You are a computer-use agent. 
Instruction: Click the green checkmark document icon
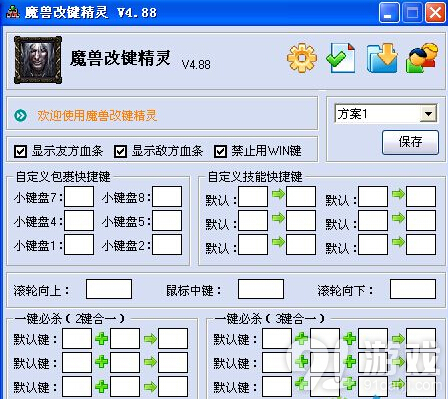pyautogui.click(x=341, y=58)
